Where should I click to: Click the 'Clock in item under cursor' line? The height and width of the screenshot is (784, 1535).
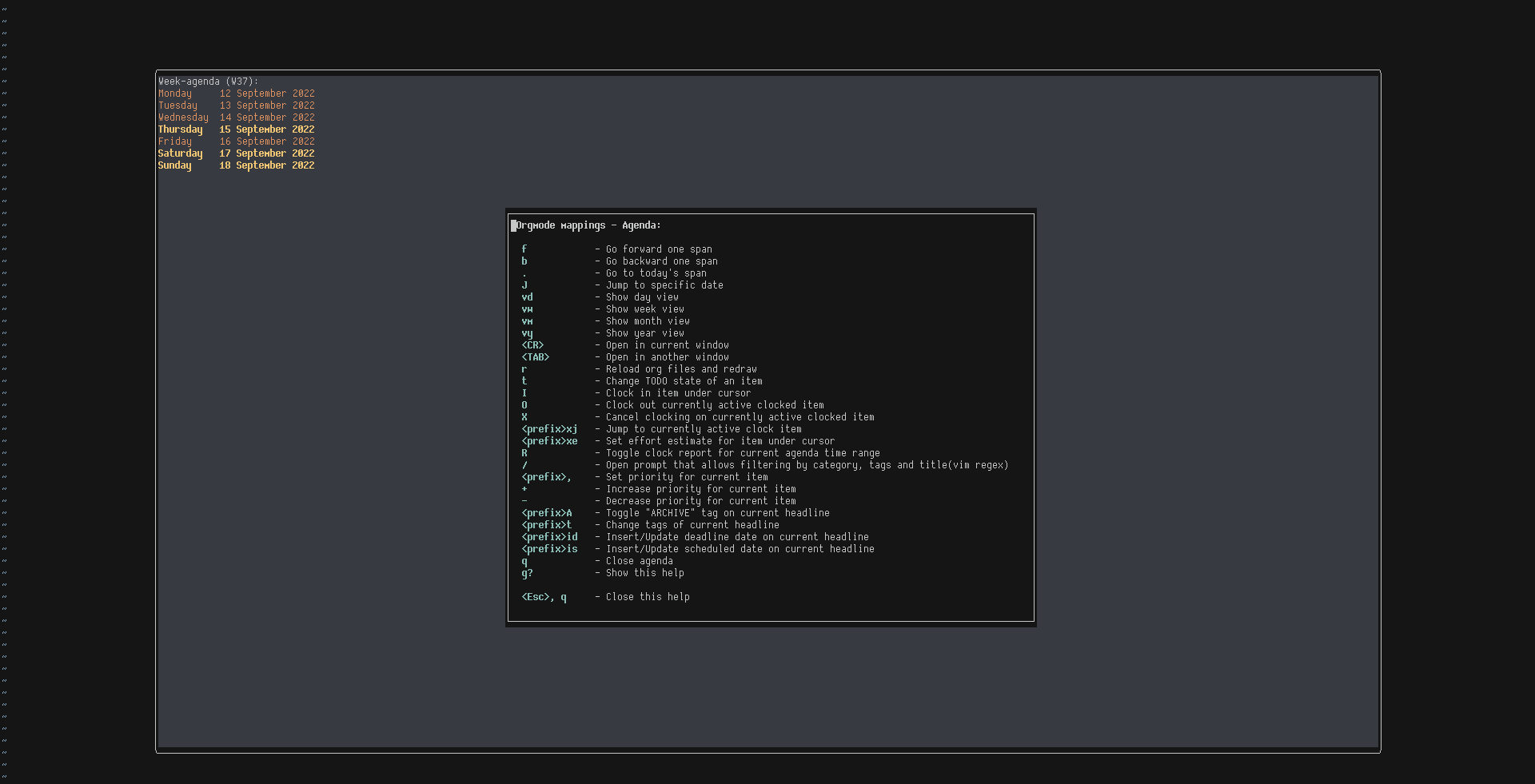coord(636,393)
